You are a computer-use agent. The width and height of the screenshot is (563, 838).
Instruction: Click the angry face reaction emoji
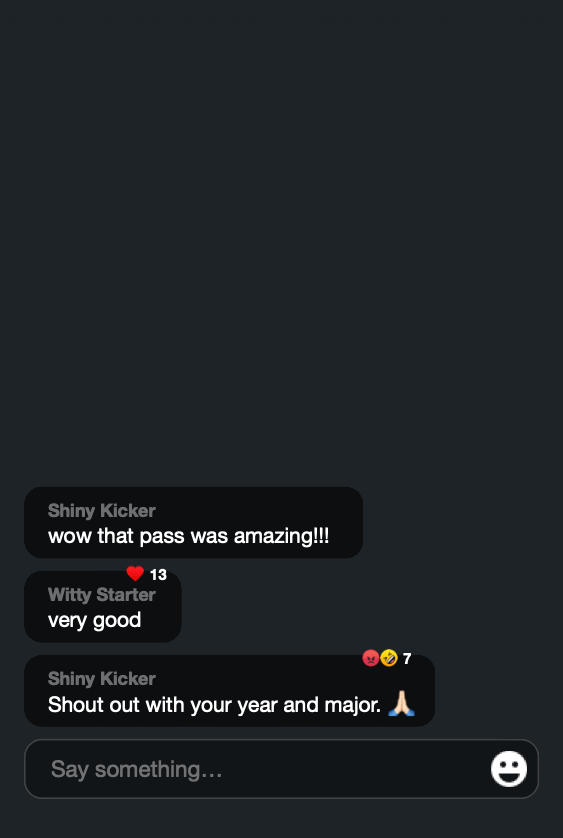(x=371, y=658)
